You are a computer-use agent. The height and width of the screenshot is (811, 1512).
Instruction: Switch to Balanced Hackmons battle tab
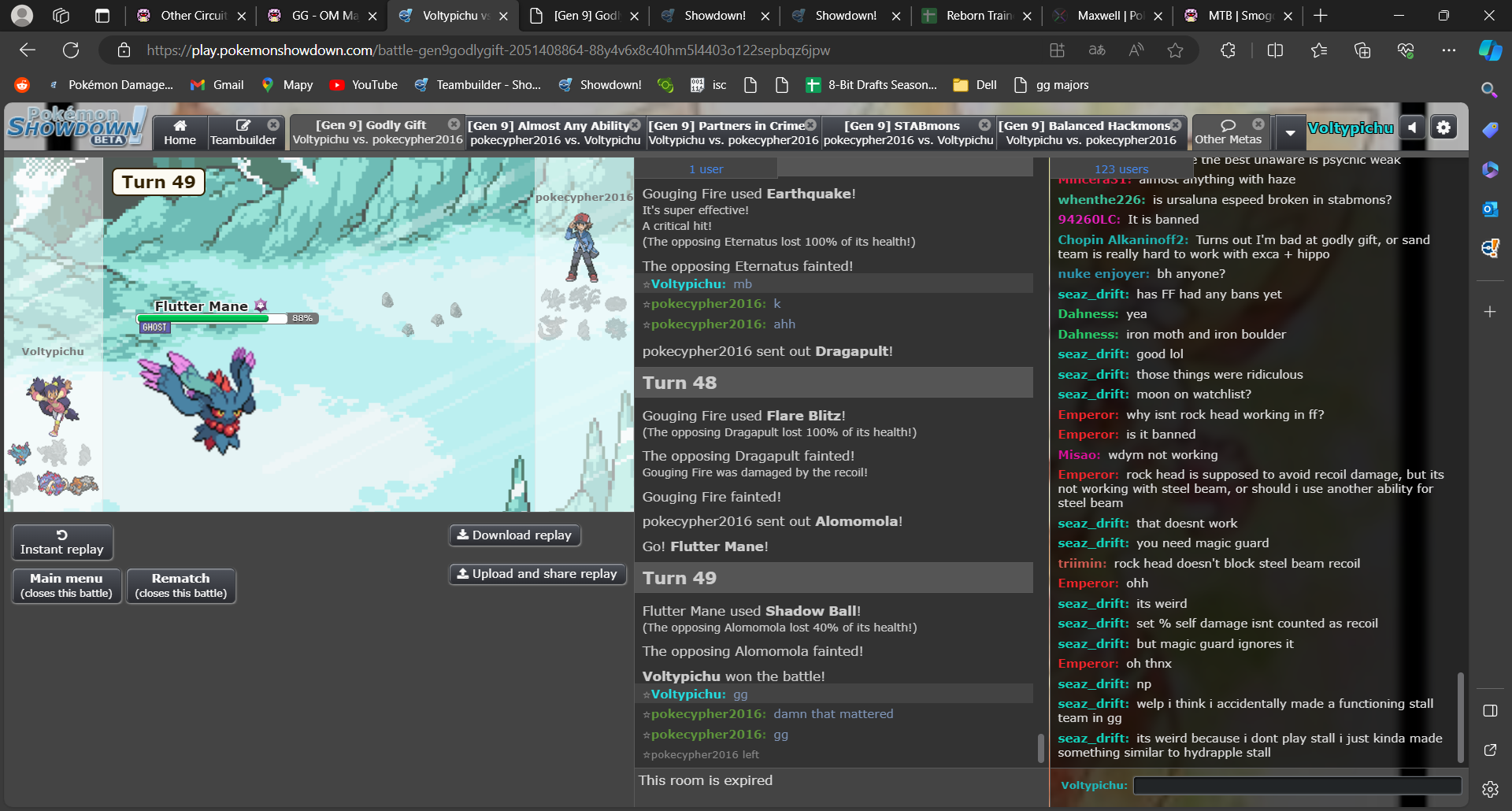click(x=1091, y=132)
